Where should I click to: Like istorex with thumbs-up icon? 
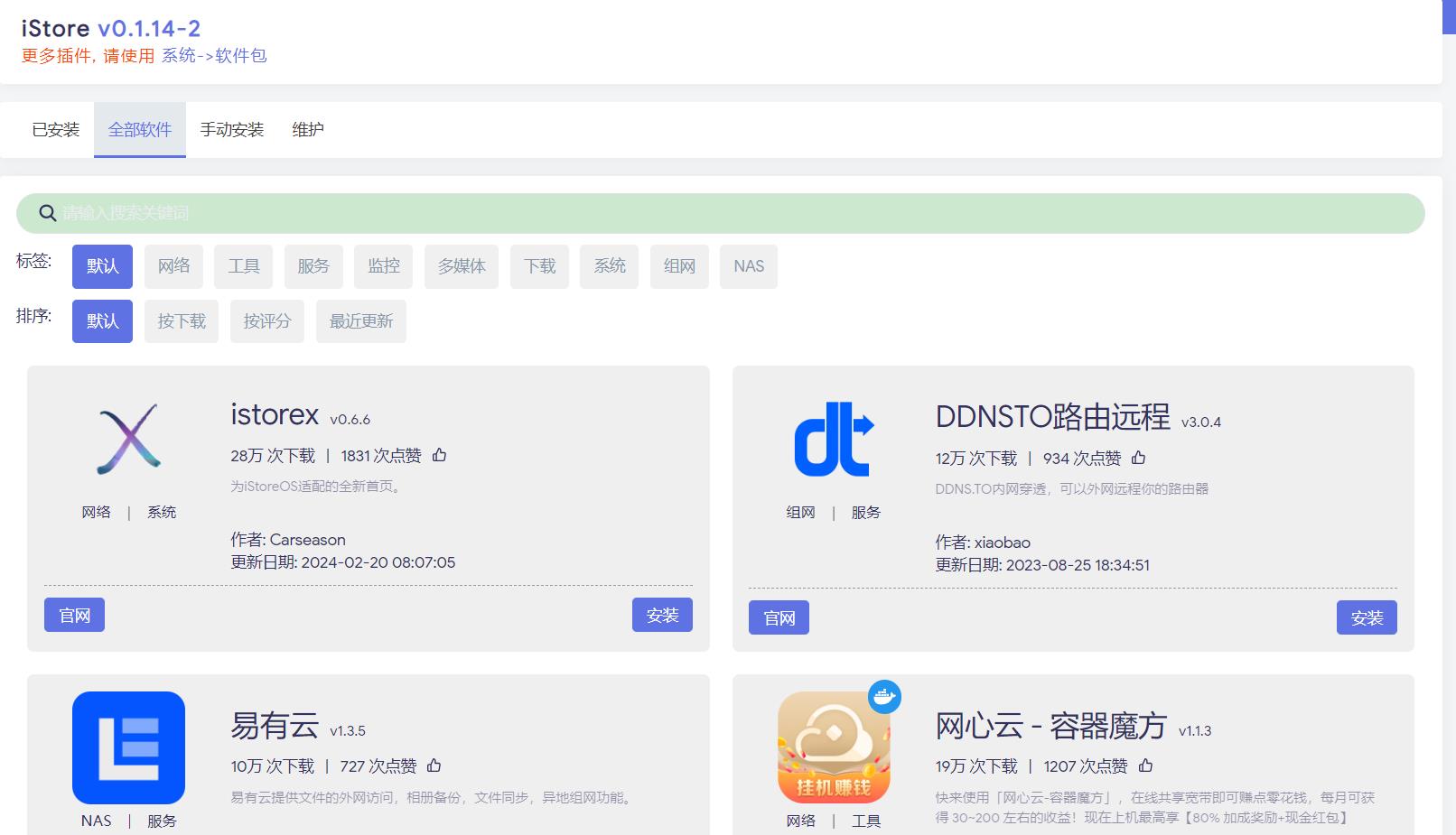tap(439, 455)
